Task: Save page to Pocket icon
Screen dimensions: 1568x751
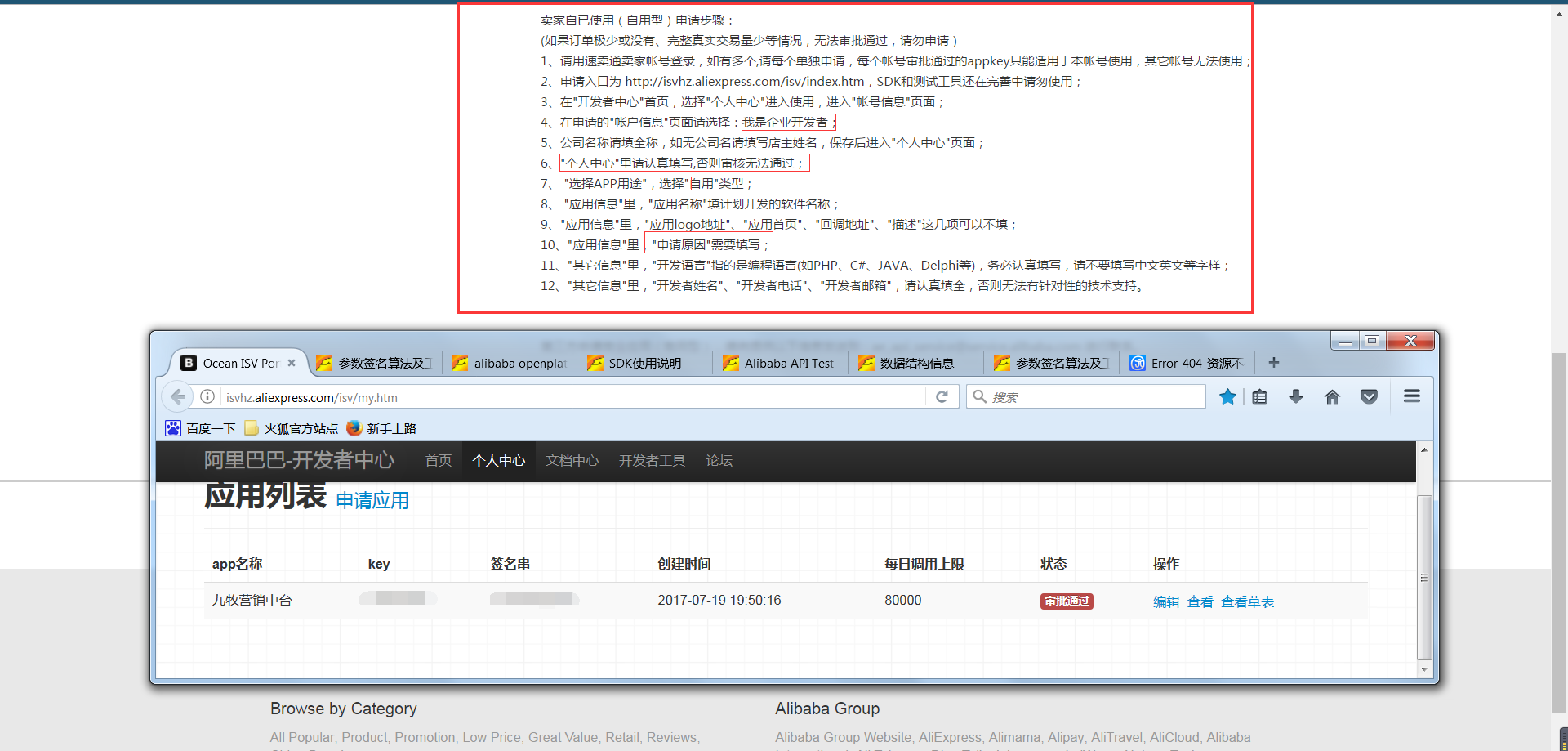Action: pos(1369,397)
